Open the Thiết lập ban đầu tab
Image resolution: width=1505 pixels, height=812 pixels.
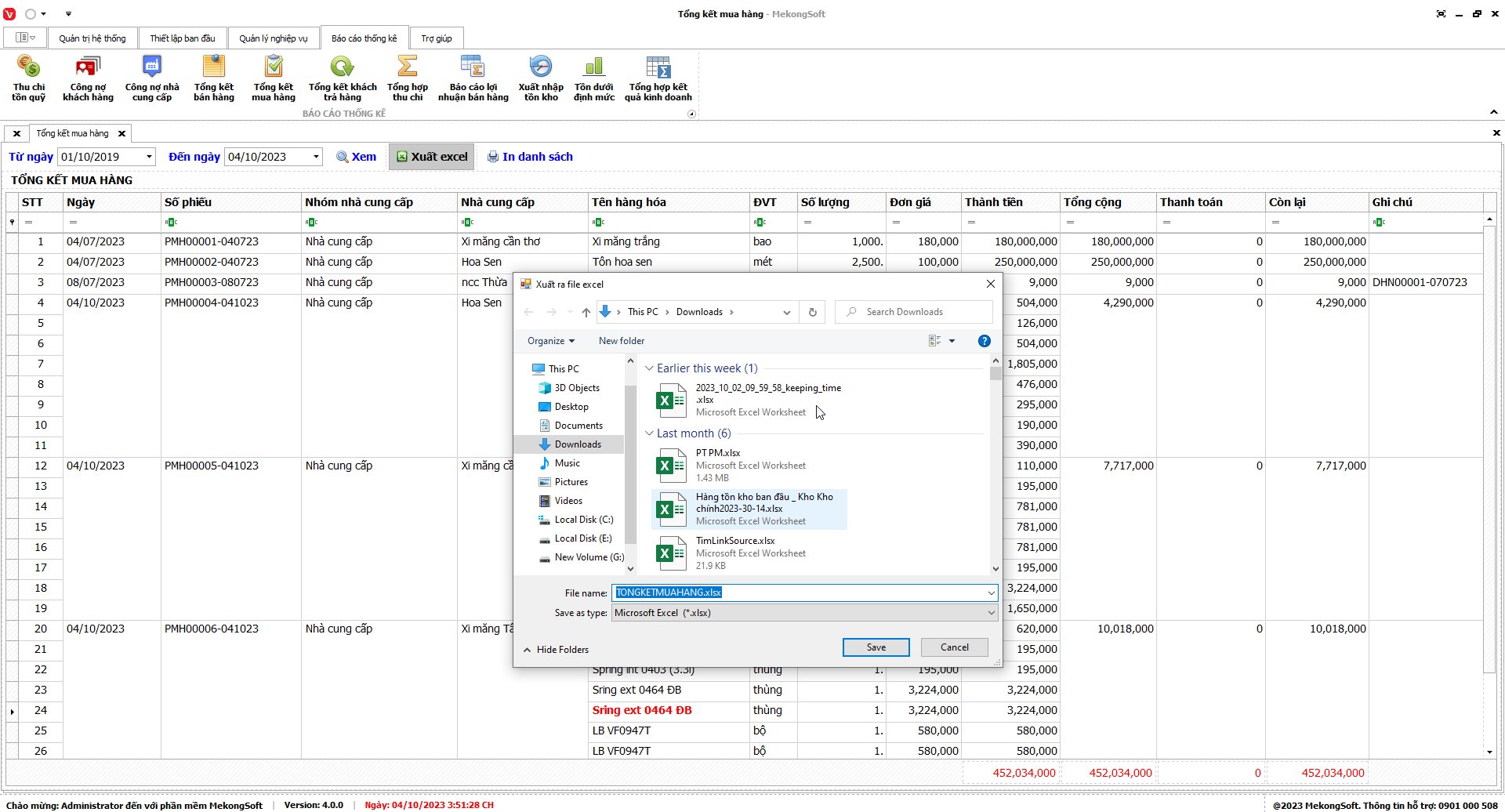pos(182,38)
